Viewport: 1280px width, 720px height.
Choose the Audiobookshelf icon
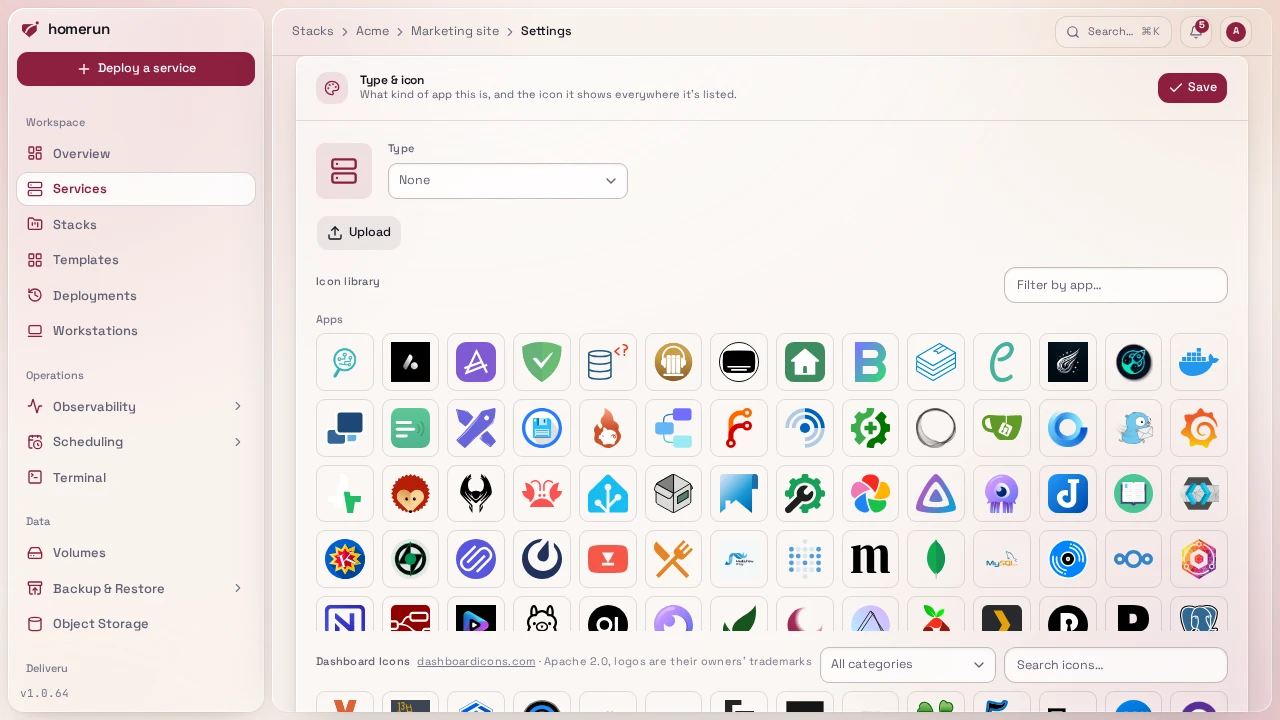coord(673,362)
